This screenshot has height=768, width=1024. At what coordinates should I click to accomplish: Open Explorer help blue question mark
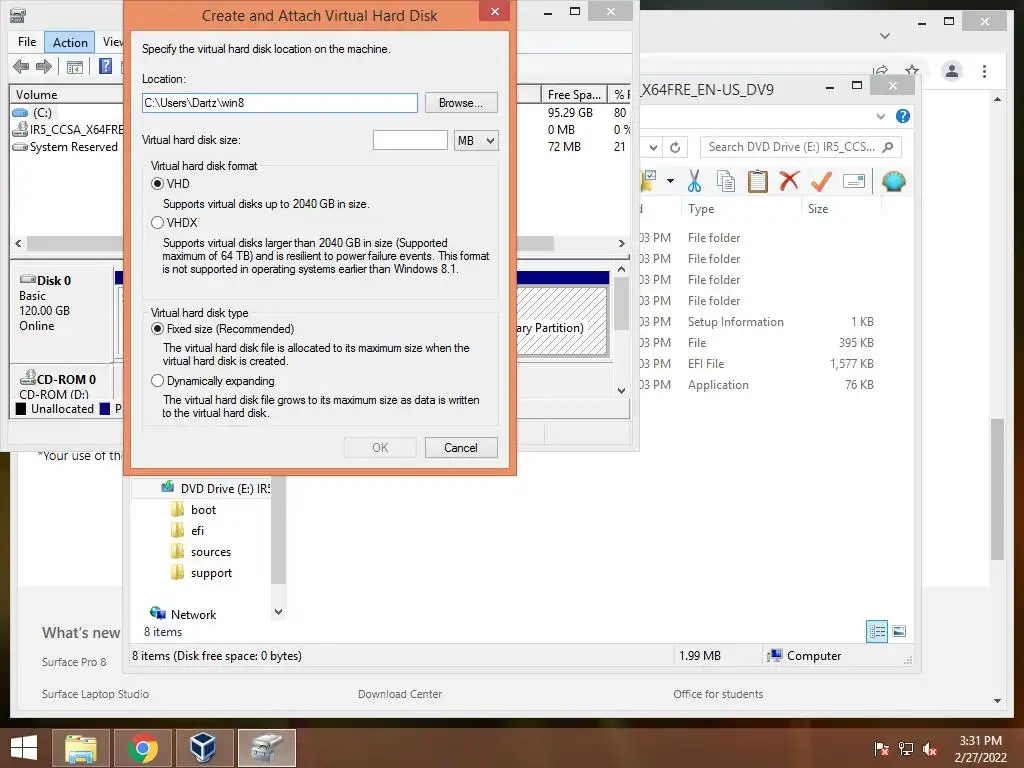[903, 116]
